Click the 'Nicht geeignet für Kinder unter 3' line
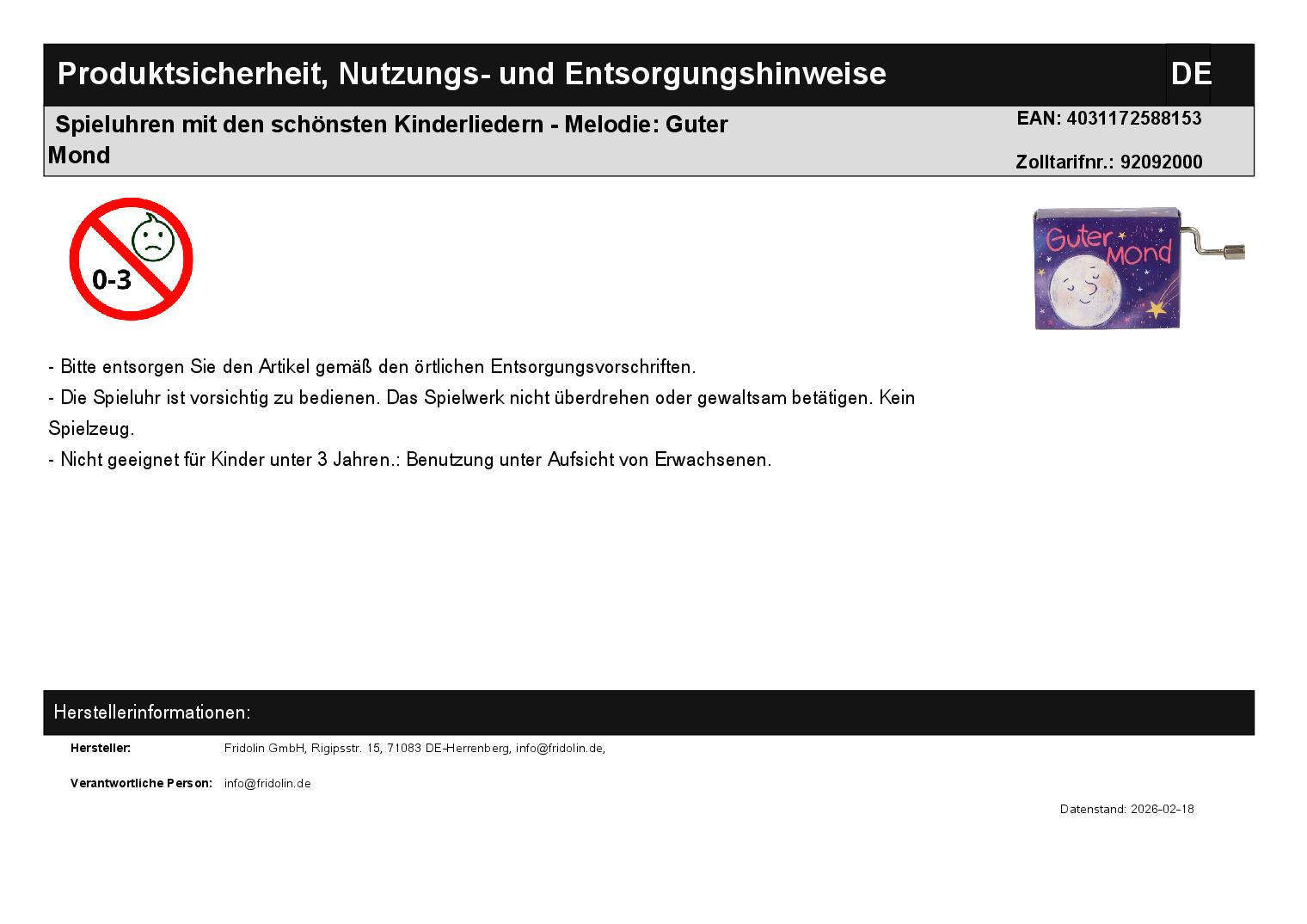Screen dimensions: 1307x924 (x=410, y=460)
